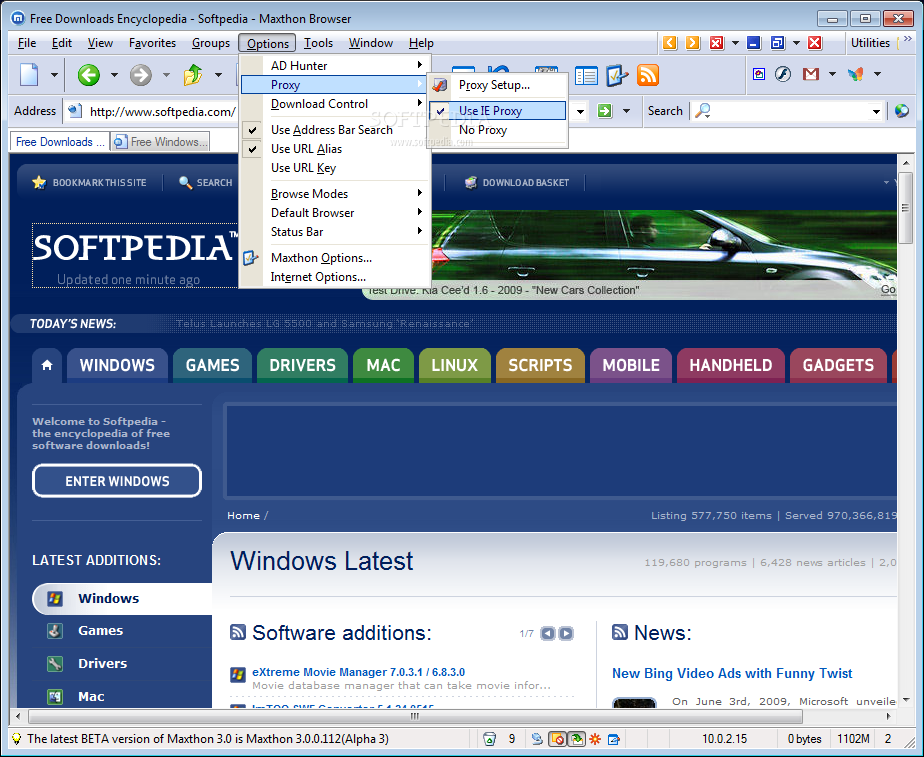Open the Favorites menu
Image resolution: width=924 pixels, height=757 pixels.
[x=152, y=43]
